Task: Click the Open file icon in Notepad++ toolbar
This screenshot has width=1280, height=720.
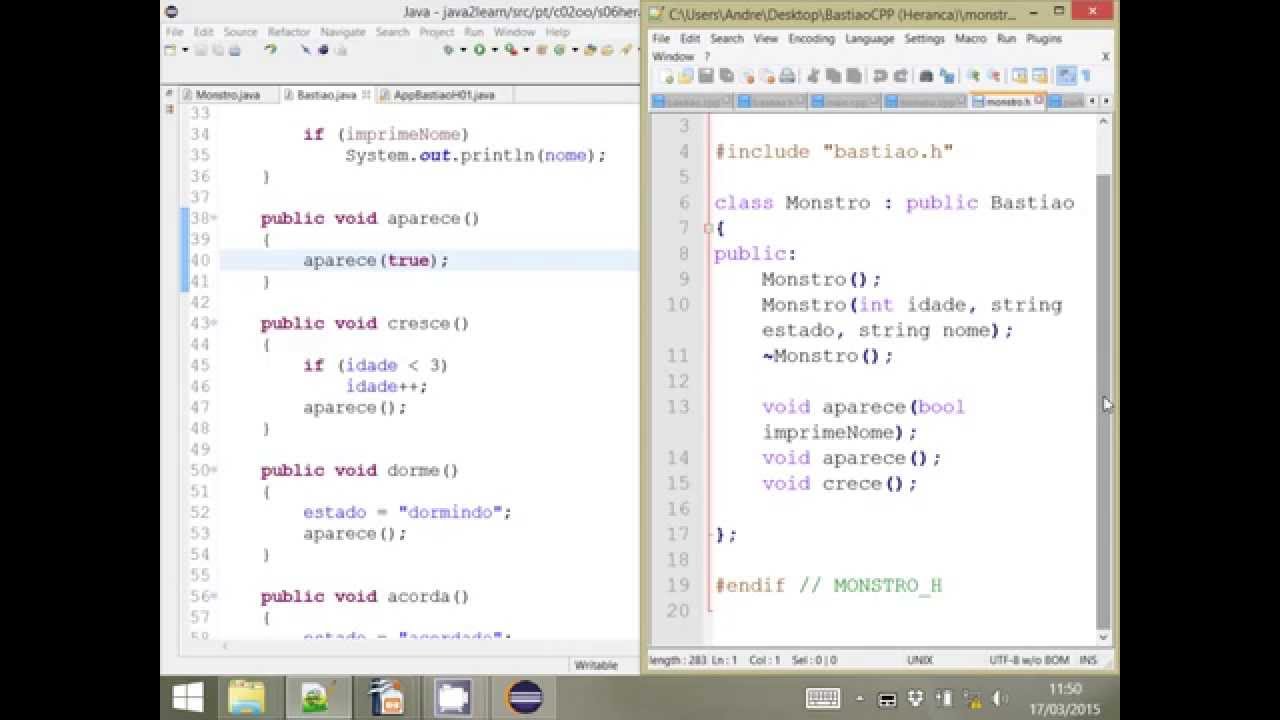Action: pos(686,76)
